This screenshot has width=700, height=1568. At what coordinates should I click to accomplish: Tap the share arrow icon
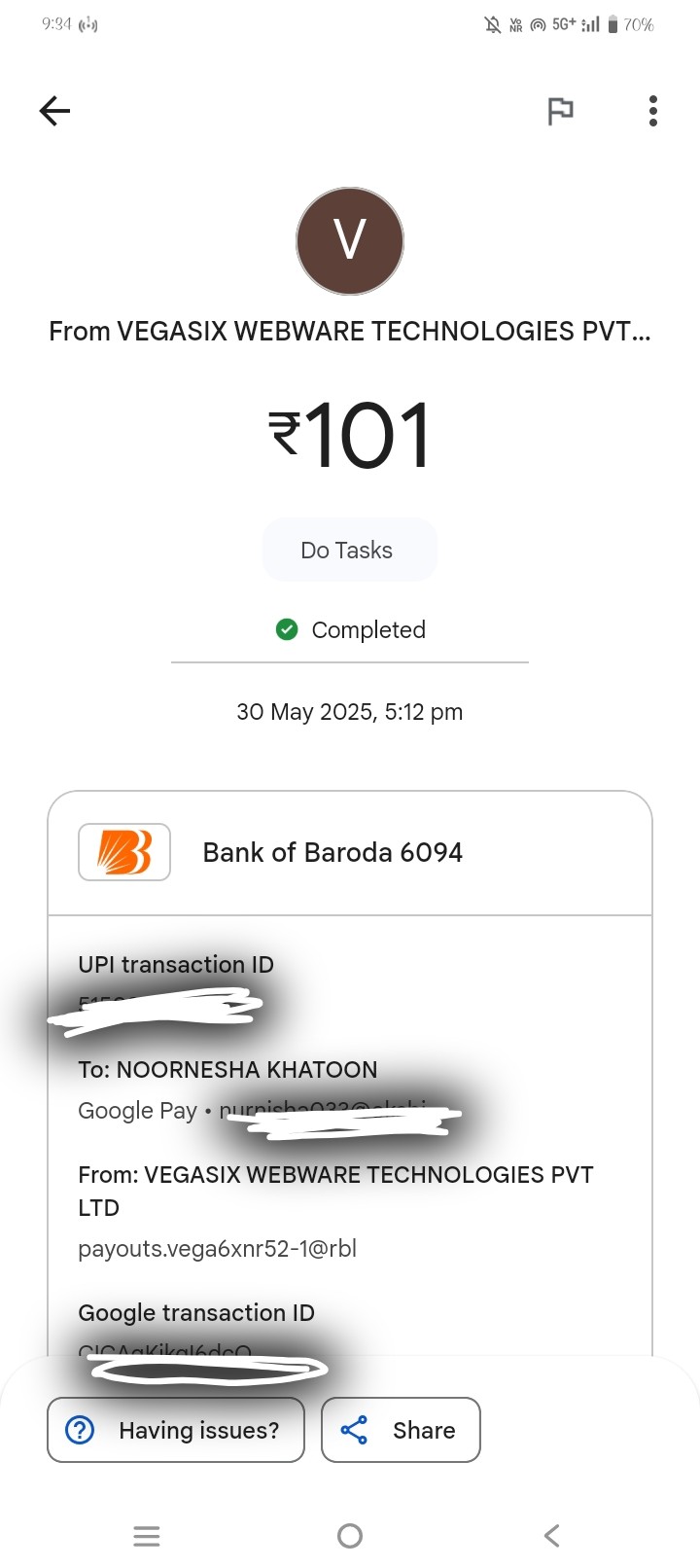[354, 1430]
